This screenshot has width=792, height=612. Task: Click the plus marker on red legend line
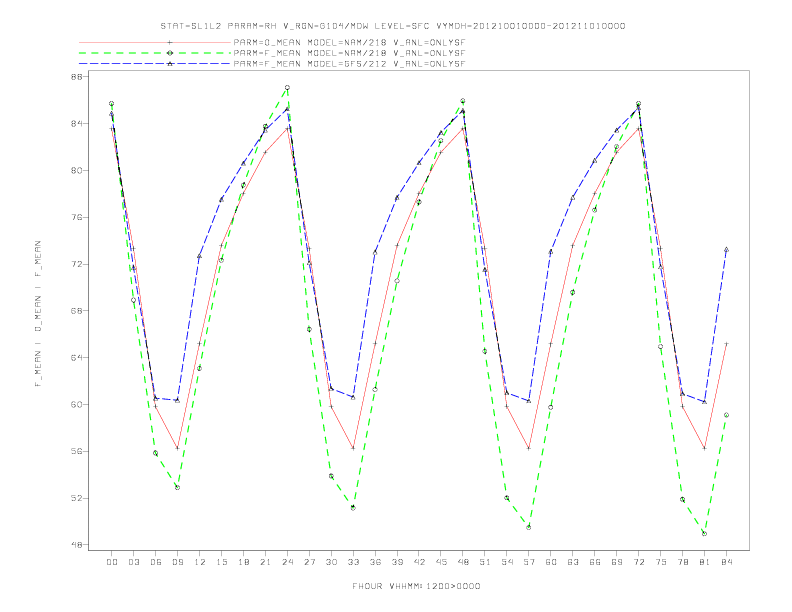[170, 42]
